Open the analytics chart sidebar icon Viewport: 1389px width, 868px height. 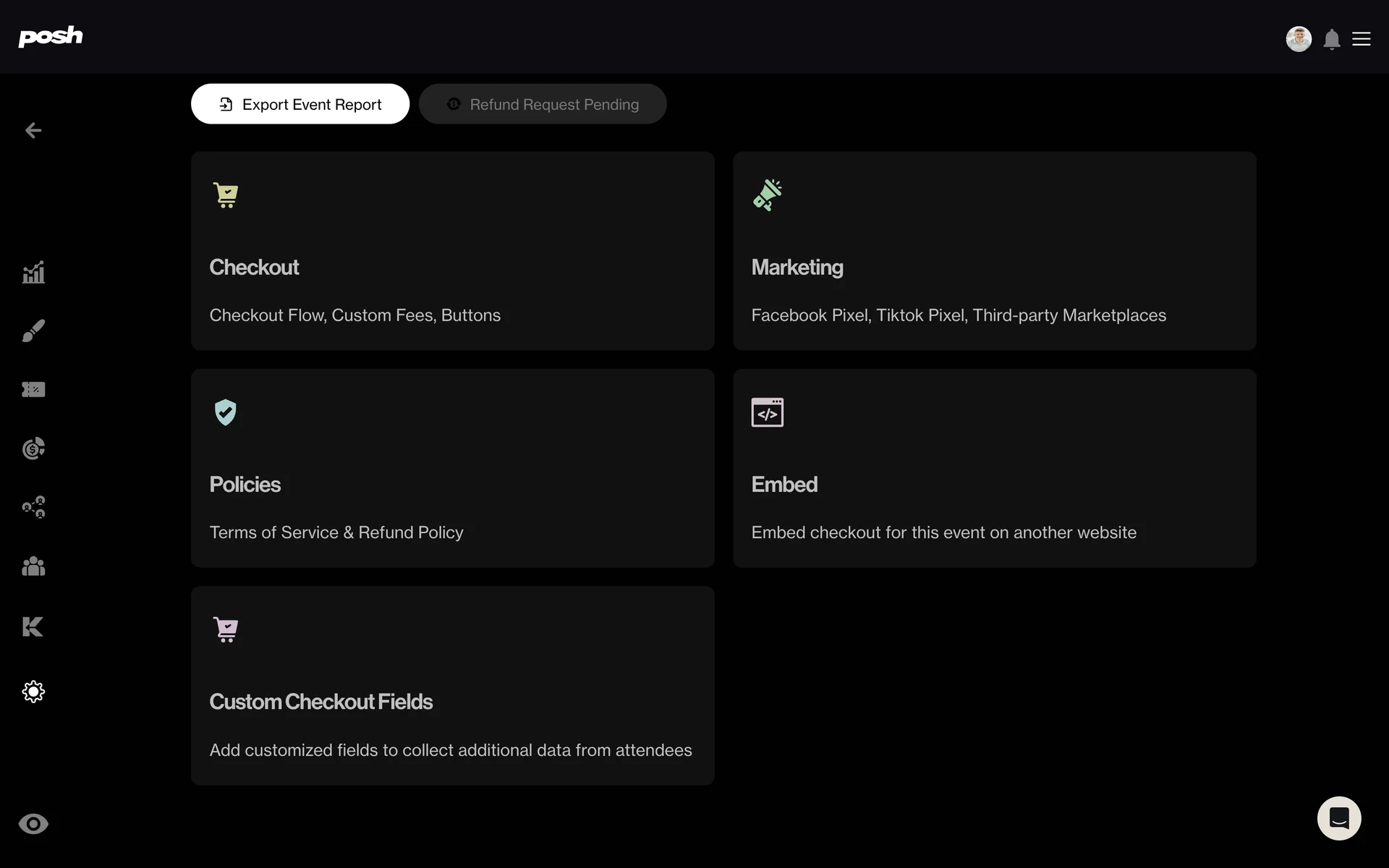pos(33,272)
